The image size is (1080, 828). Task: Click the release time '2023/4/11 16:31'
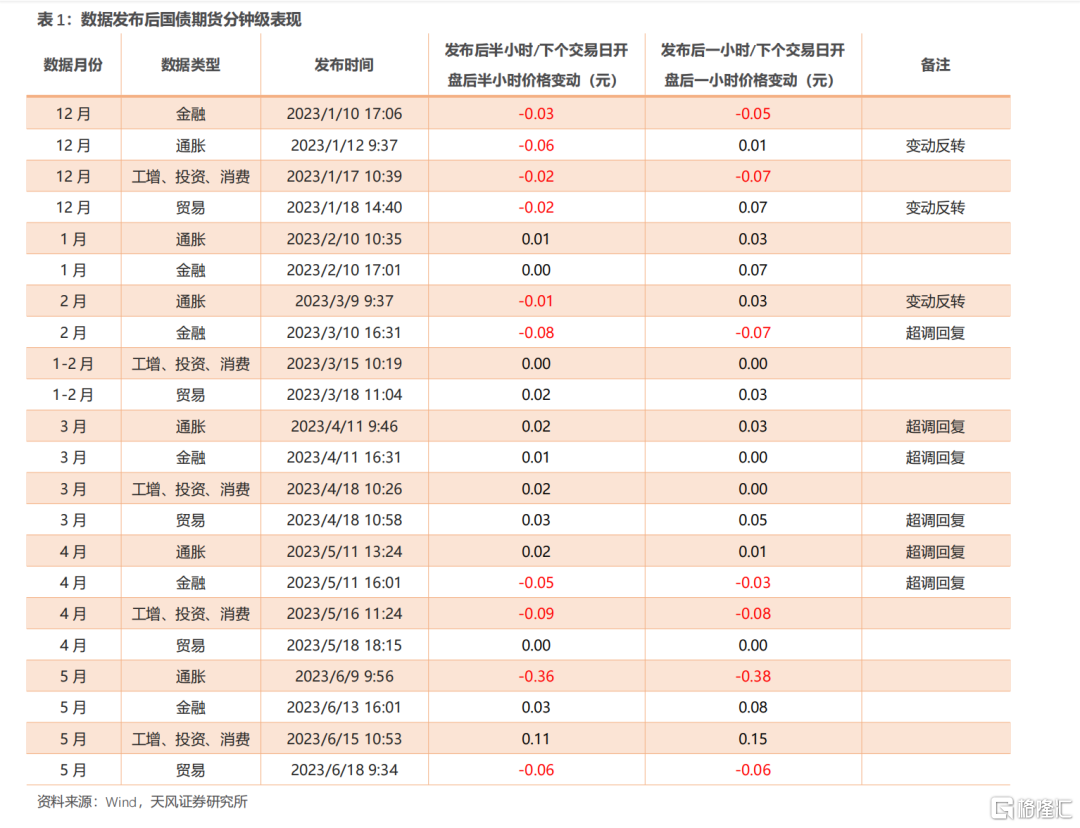click(344, 457)
